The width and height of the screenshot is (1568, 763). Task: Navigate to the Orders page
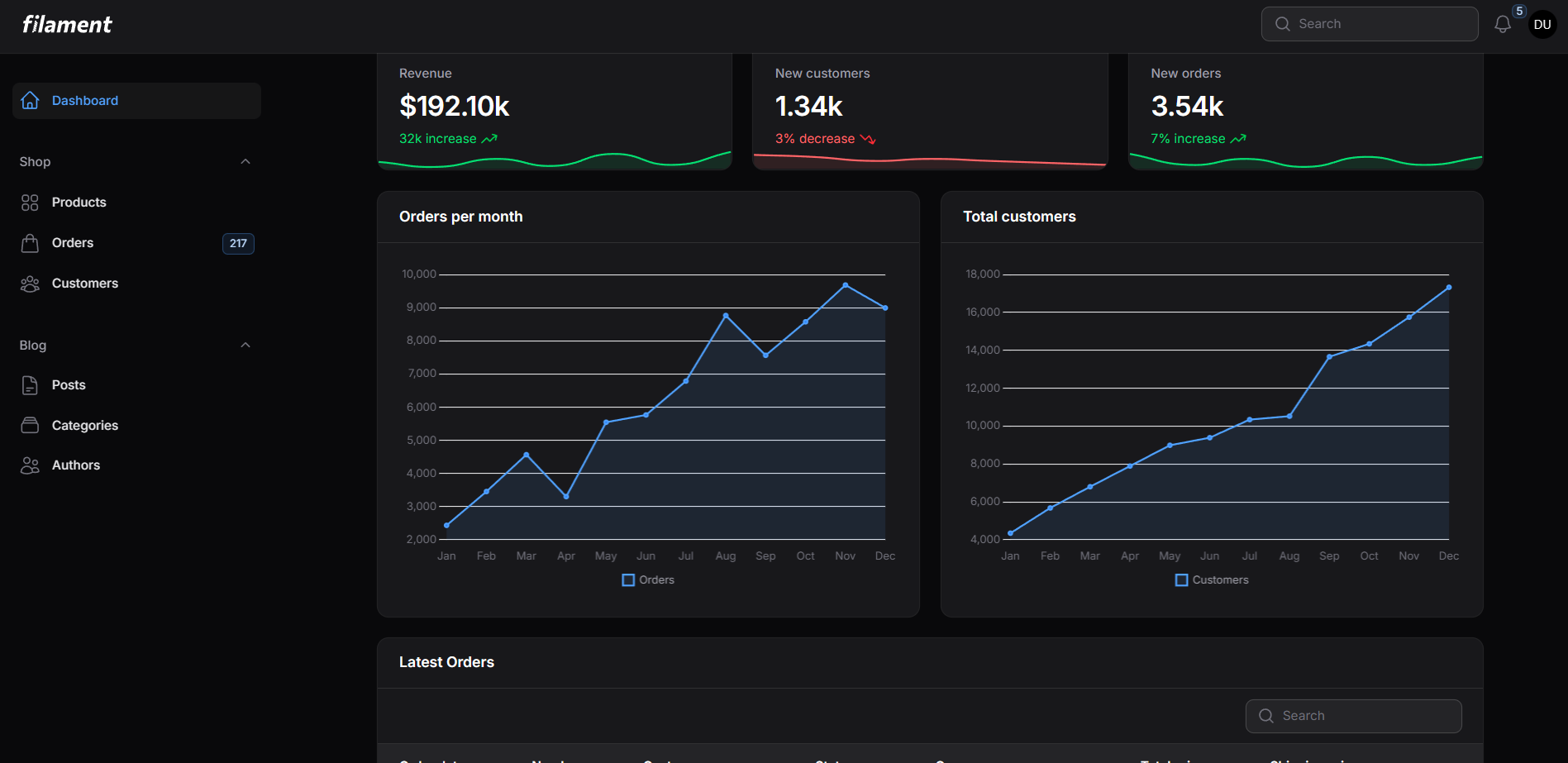74,242
